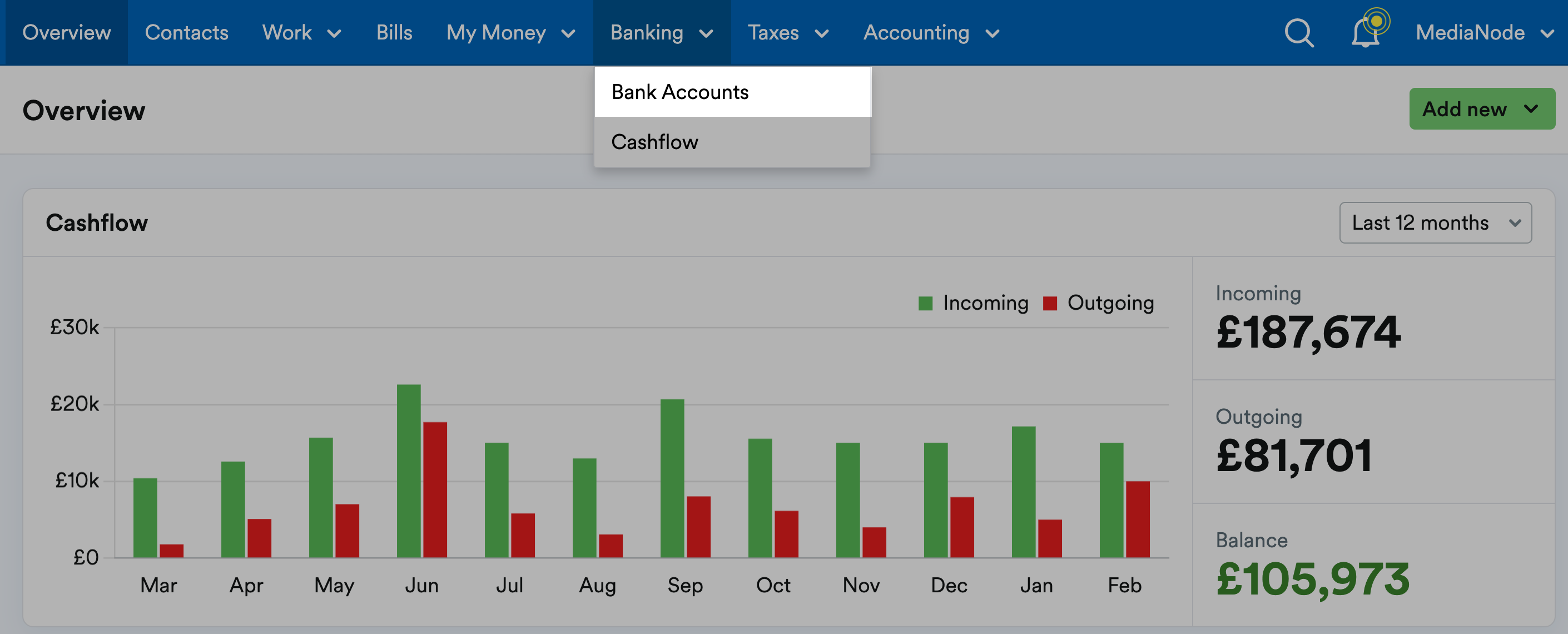
Task: Click the Overview navigation item
Action: click(x=66, y=32)
